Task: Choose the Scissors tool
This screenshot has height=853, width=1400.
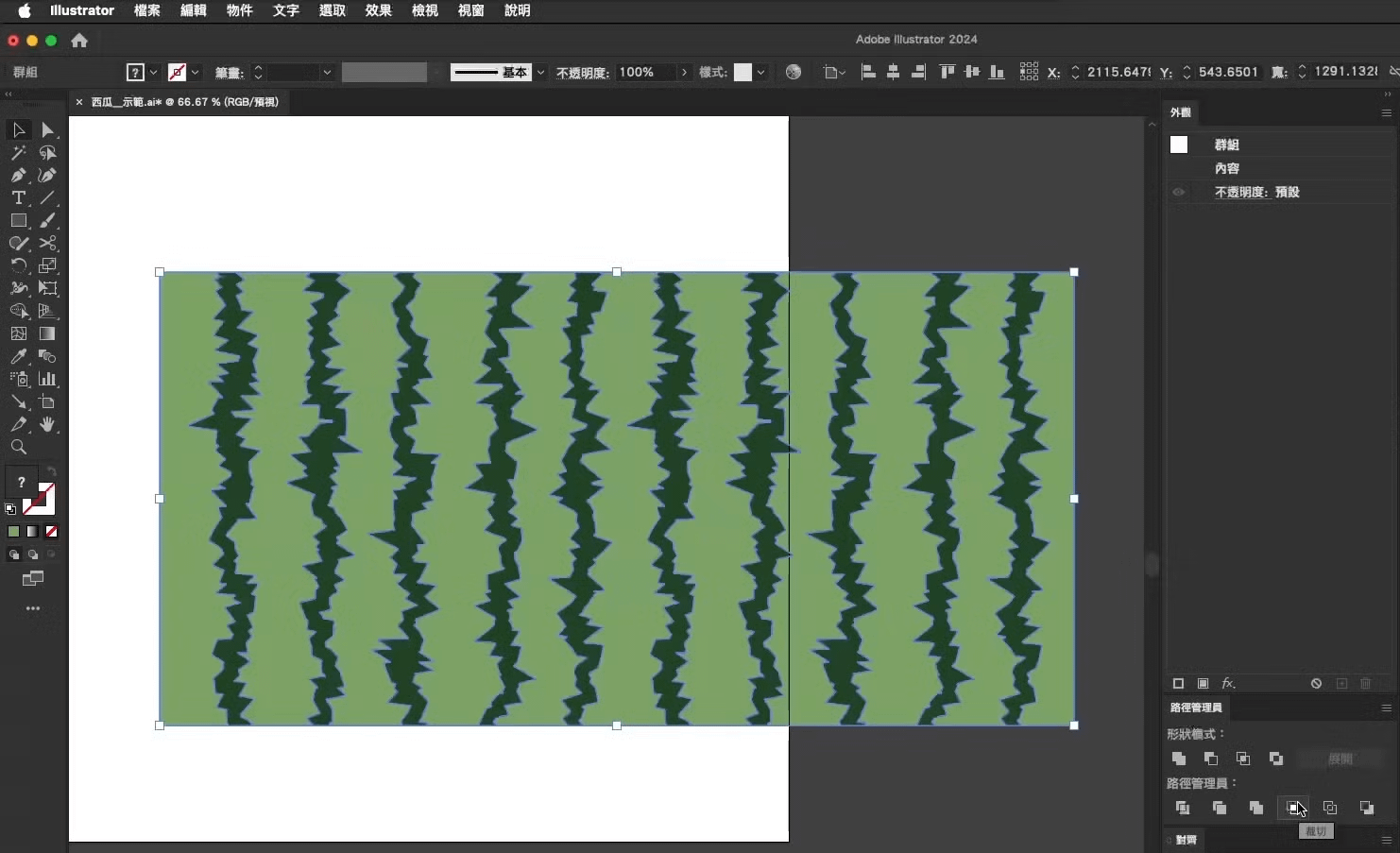Action: [x=48, y=244]
